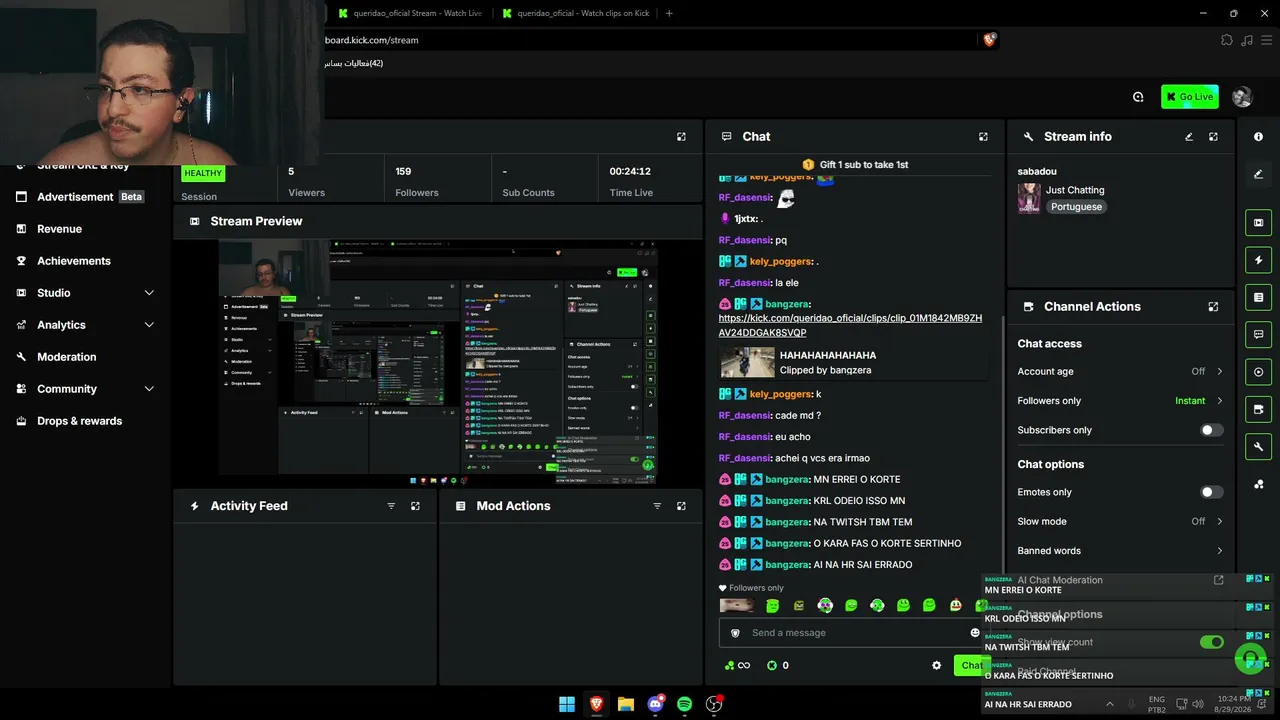1280x720 pixels.
Task: Click the Gift 1 sub banner
Action: (x=855, y=165)
